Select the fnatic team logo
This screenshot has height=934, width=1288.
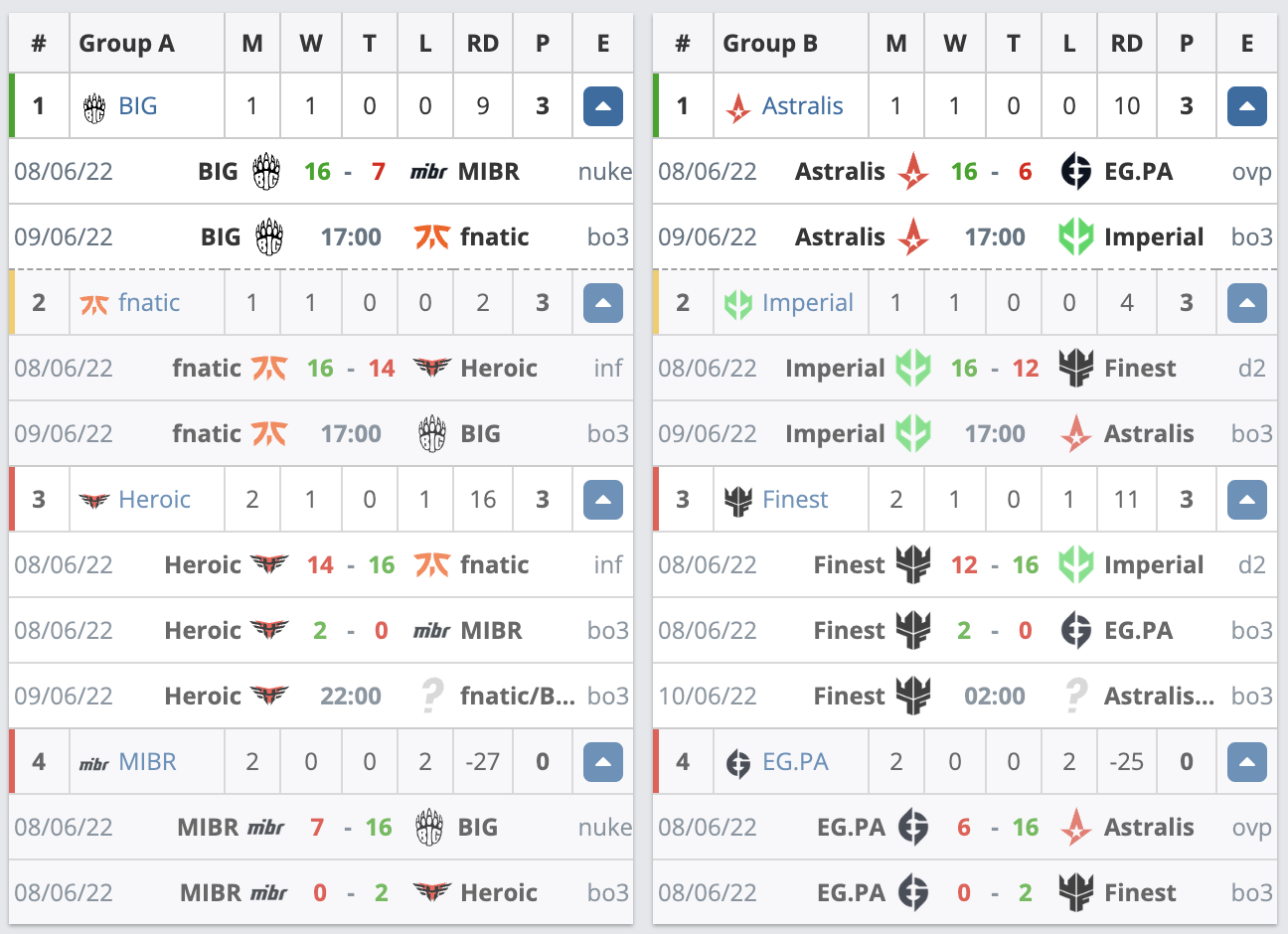(x=94, y=302)
